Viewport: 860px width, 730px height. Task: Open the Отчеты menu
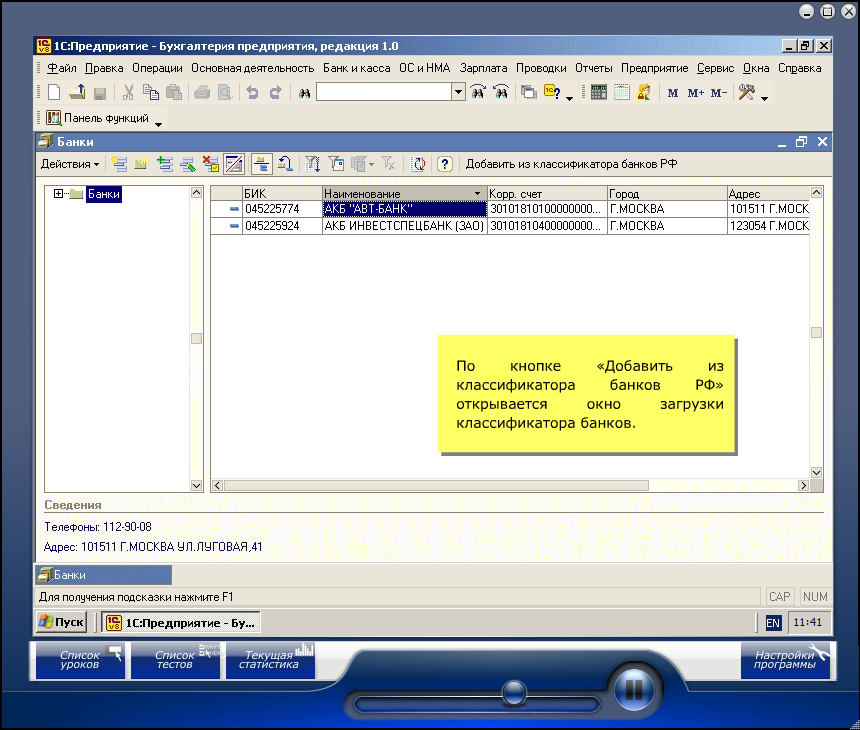click(594, 68)
